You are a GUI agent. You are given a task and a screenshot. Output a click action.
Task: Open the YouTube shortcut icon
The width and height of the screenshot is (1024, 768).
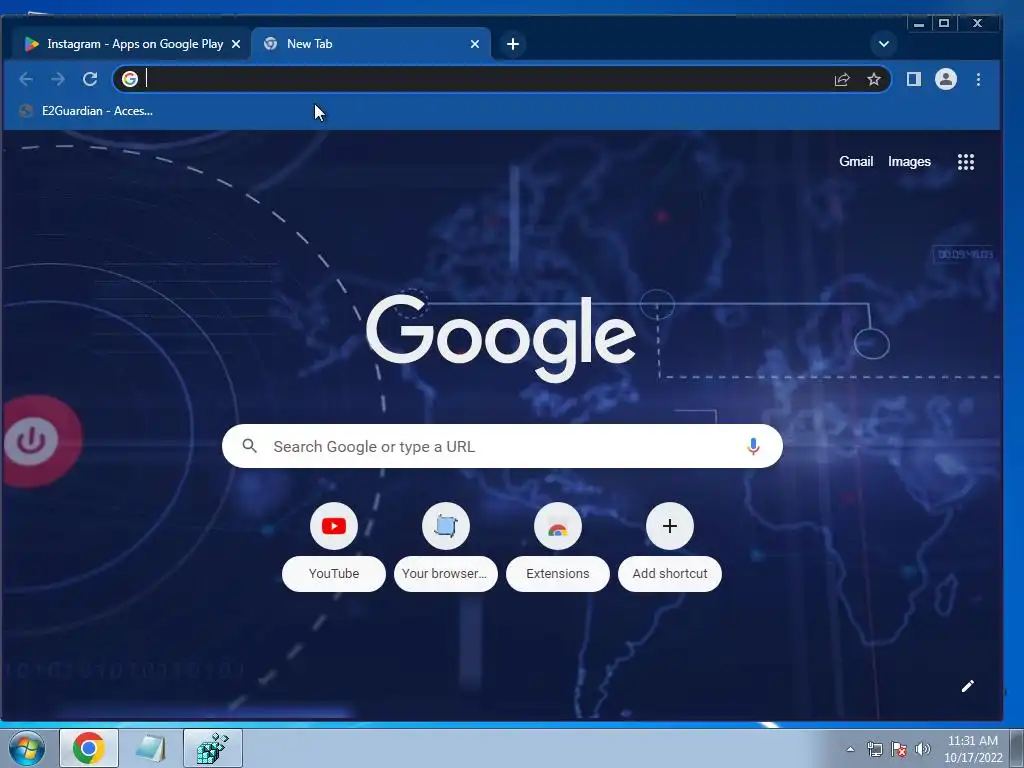[x=334, y=526]
